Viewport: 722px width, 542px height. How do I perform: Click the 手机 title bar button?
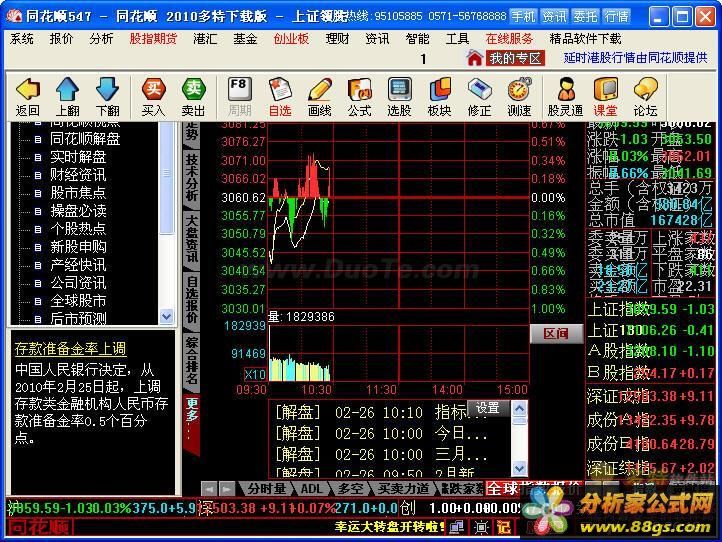pos(524,17)
